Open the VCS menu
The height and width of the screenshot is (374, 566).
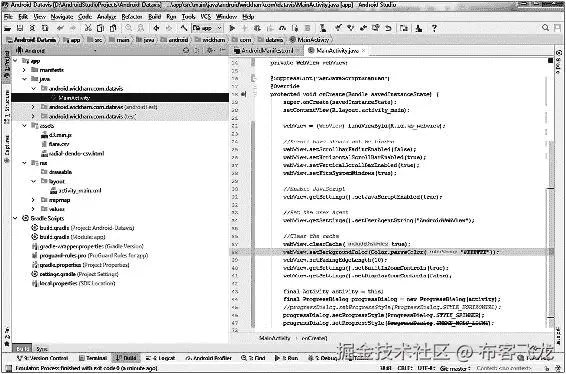[x=206, y=17]
